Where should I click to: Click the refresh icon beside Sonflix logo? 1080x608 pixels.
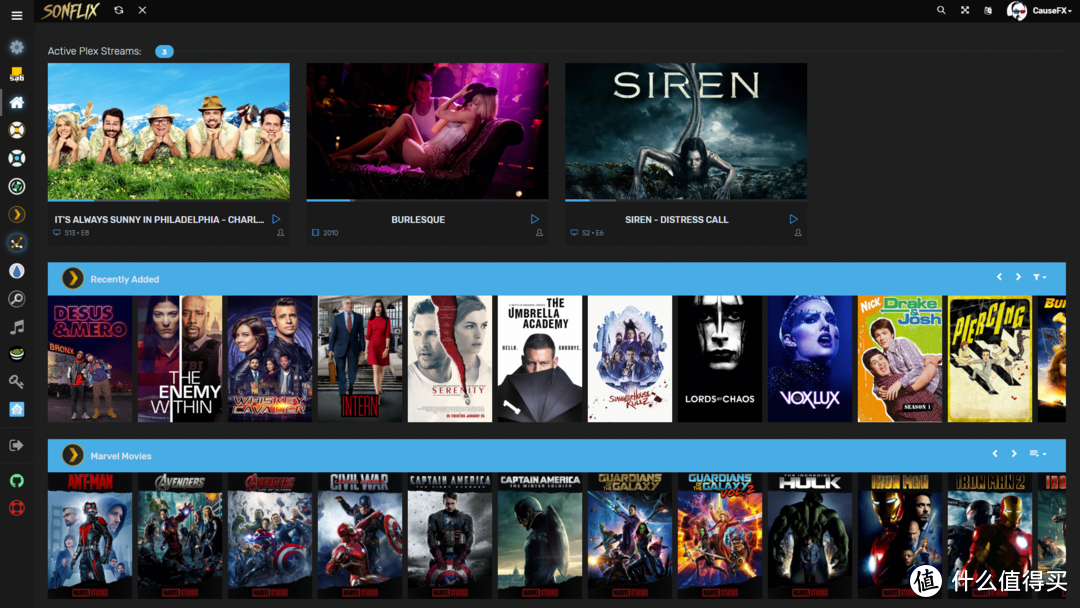click(x=119, y=10)
